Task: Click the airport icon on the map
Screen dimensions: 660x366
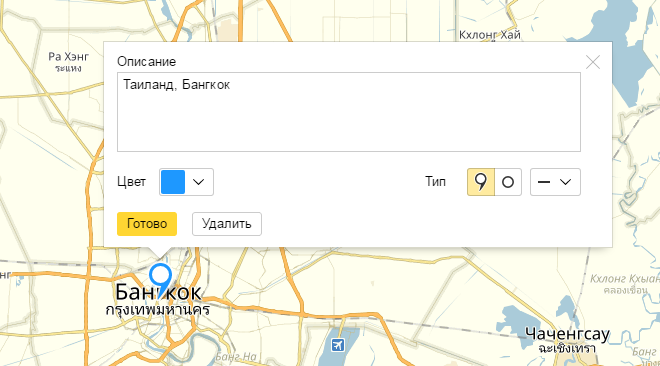Action: [x=338, y=345]
